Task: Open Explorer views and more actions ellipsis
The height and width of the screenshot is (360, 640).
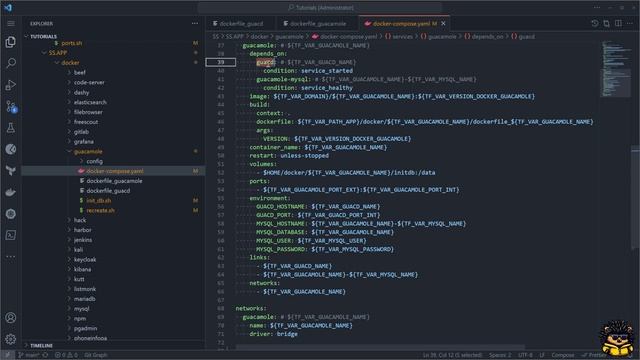Action: tap(195, 24)
